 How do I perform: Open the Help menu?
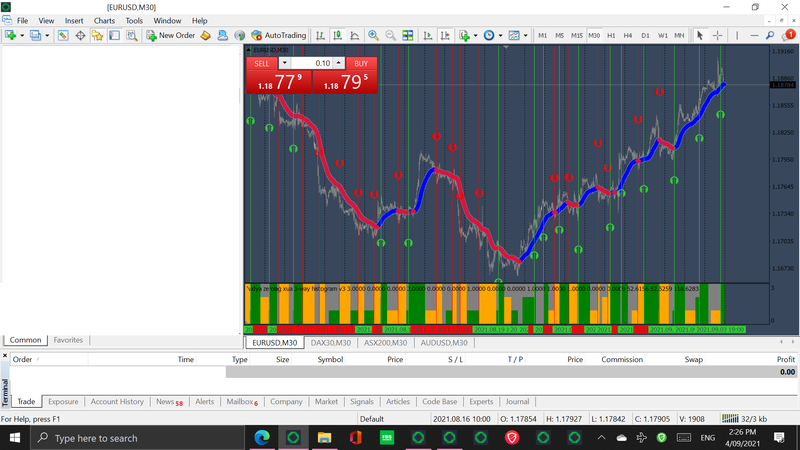[199, 21]
